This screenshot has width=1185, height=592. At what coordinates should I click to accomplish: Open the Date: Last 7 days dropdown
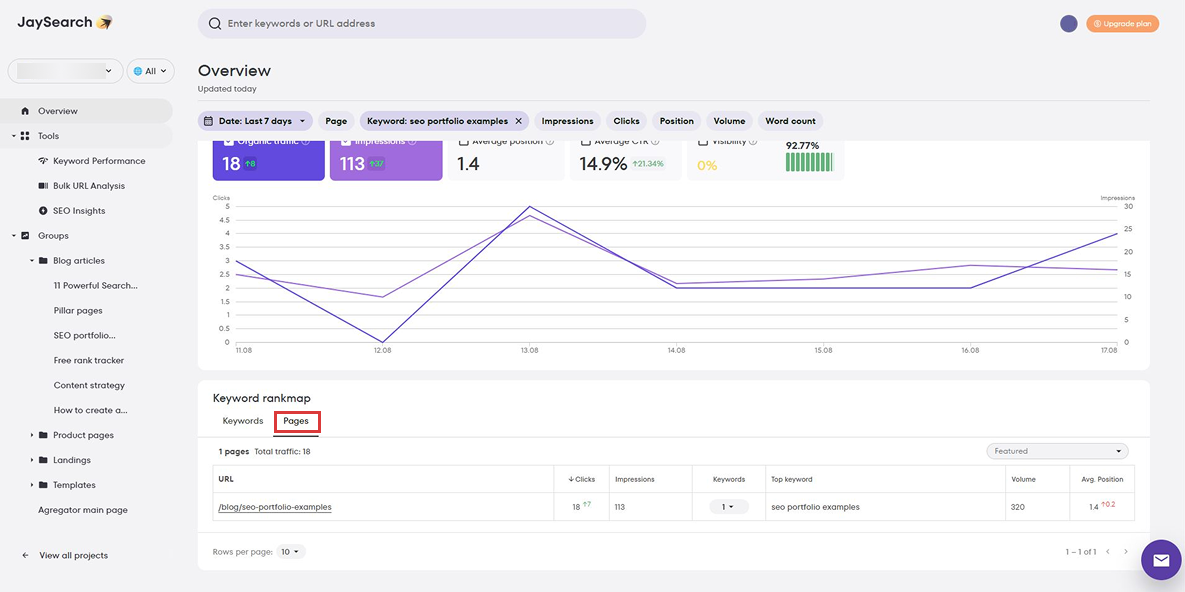255,121
